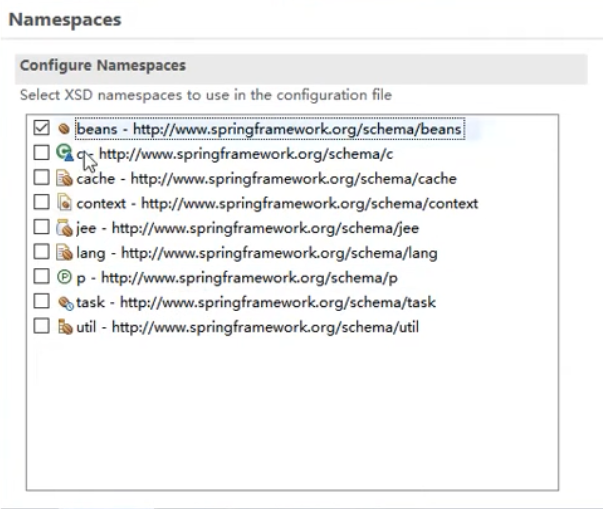This screenshot has width=603, height=509.
Task: Click the p namespace circled-P icon
Action: point(64,277)
